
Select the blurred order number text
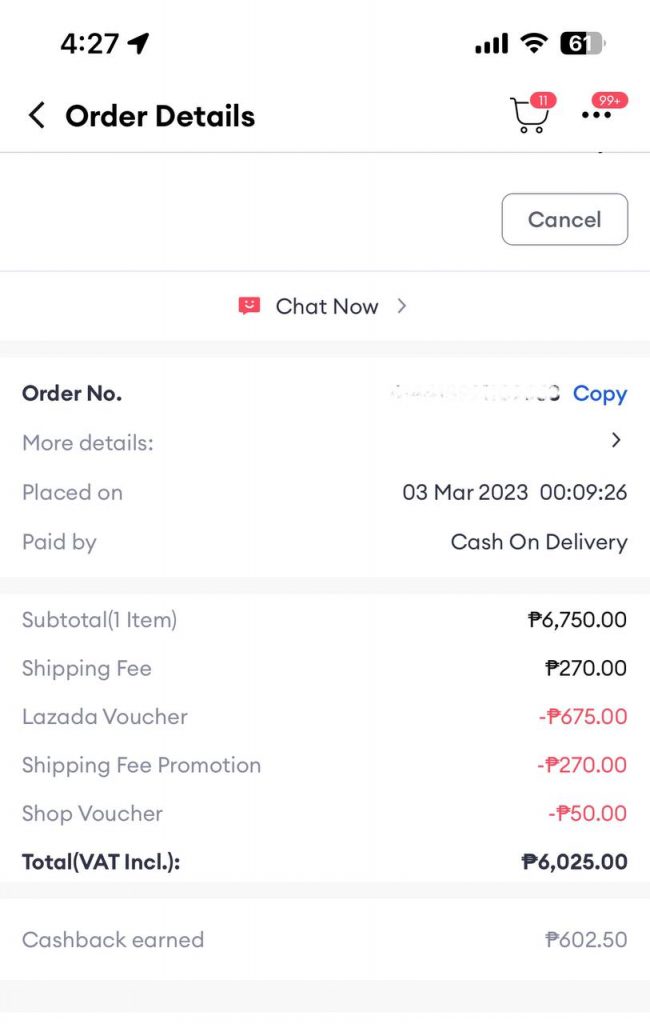[x=475, y=392]
